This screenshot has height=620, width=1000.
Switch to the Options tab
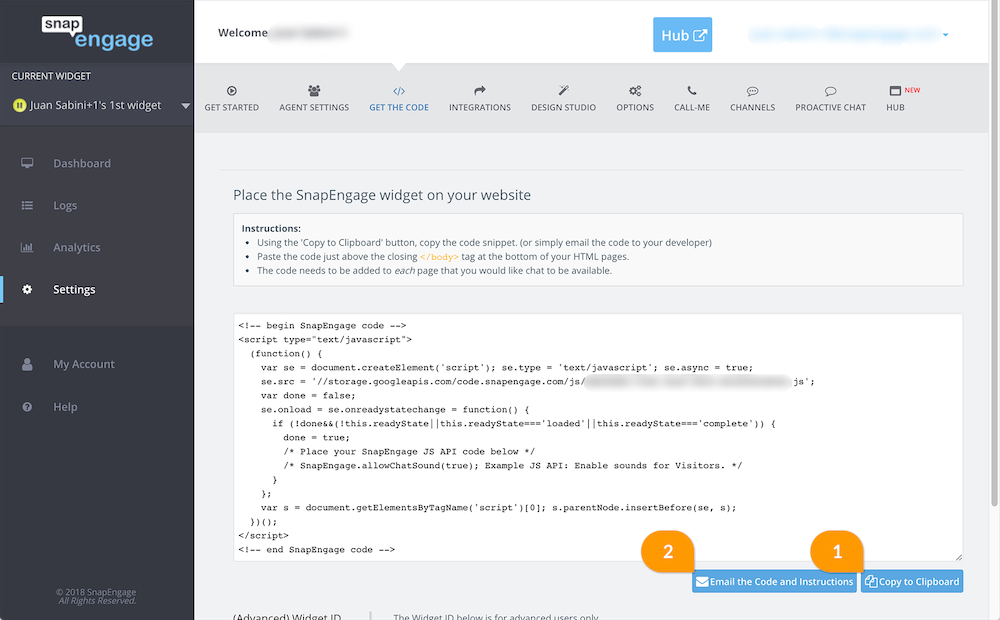635,99
